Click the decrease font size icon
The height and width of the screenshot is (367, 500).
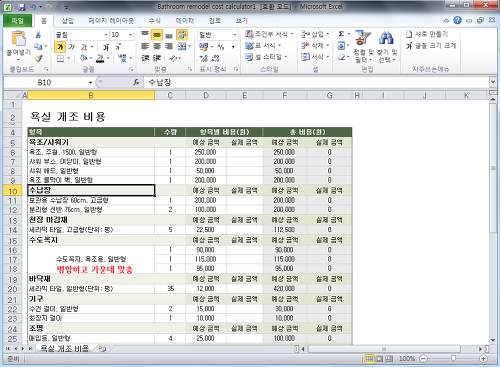118,47
